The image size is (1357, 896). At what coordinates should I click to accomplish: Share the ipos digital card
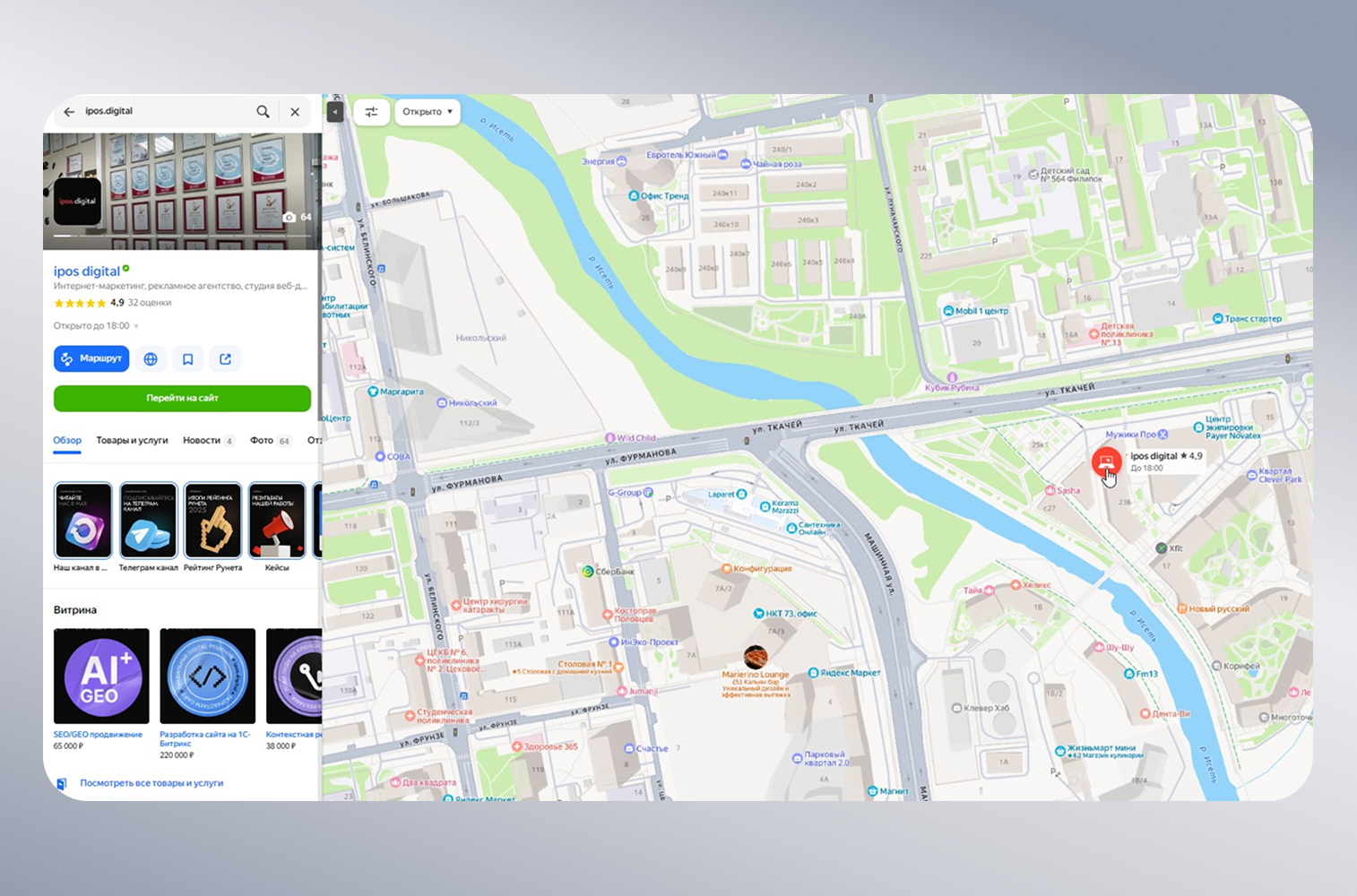(226, 359)
